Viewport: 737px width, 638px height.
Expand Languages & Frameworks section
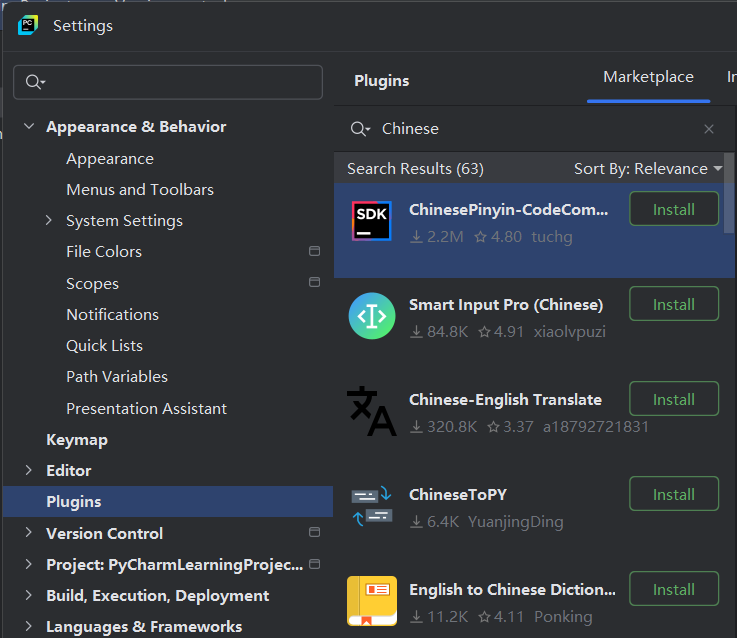(29, 626)
